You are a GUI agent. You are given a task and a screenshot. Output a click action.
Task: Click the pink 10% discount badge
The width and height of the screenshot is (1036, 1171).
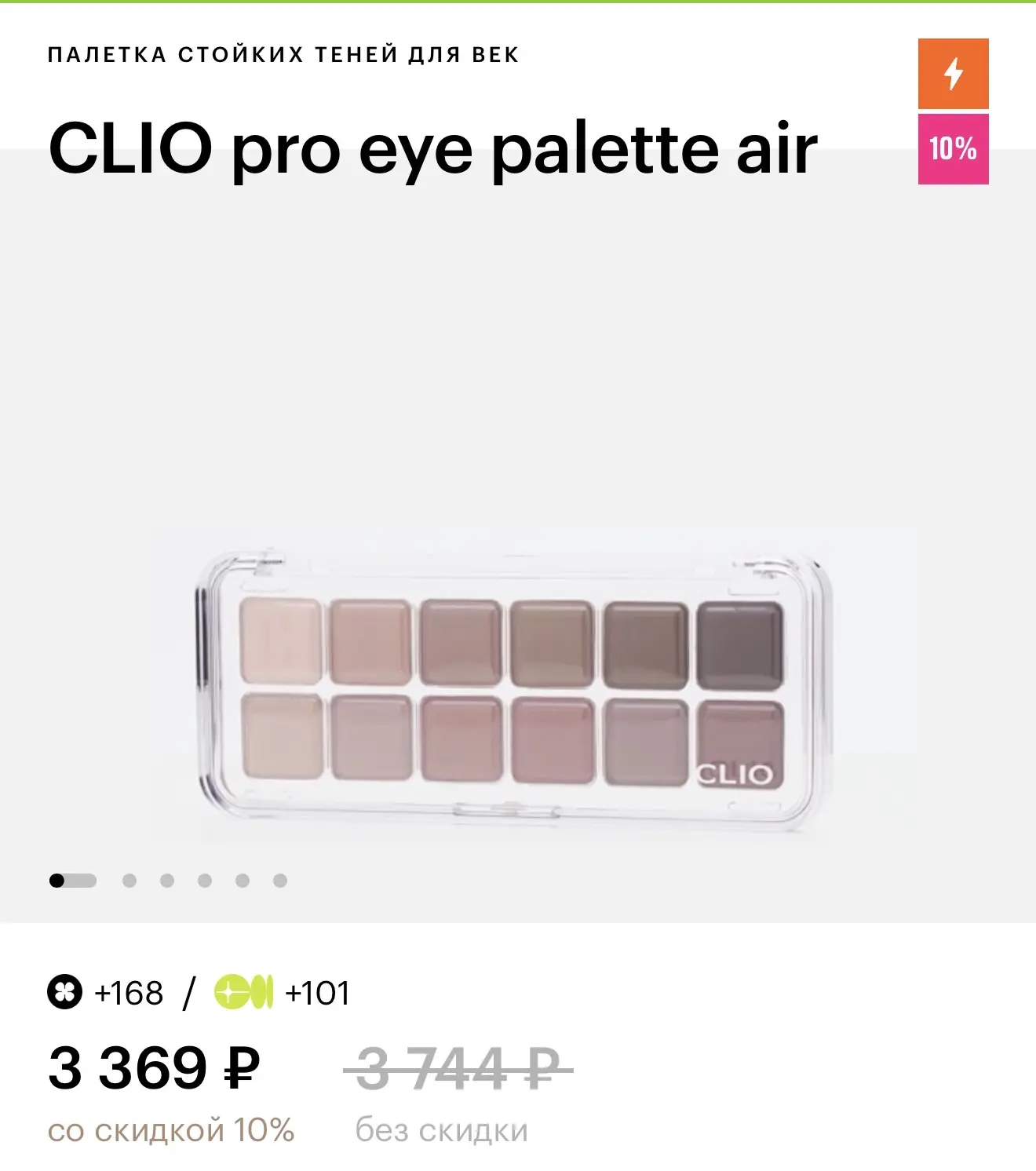tap(953, 148)
